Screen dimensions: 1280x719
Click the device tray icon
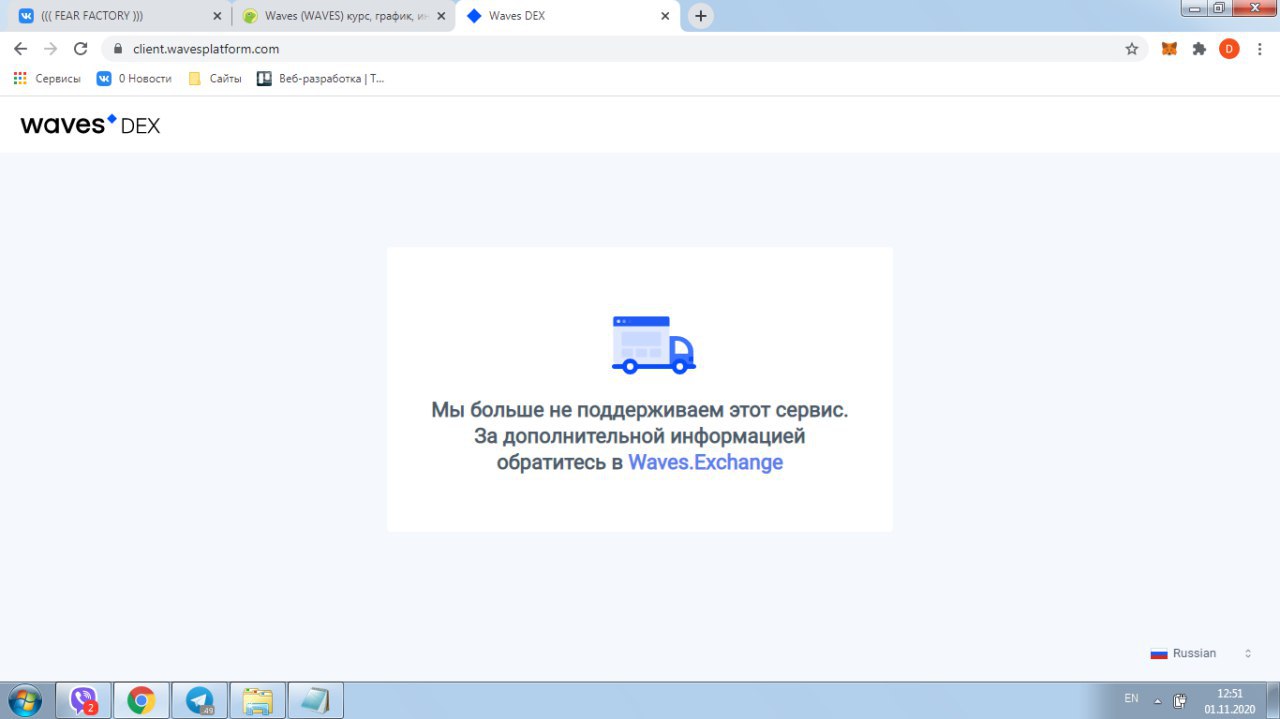click(1180, 700)
